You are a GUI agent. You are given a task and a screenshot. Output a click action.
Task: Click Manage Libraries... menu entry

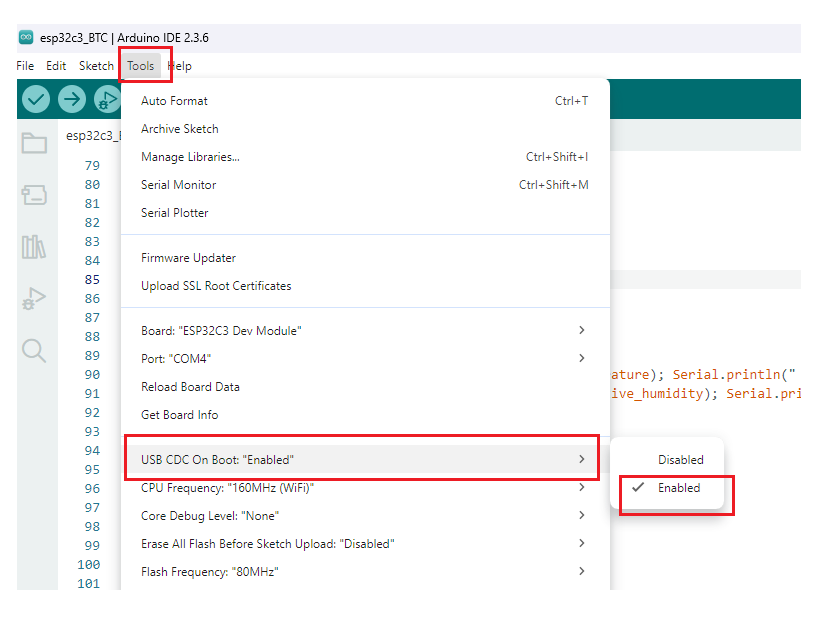(190, 157)
